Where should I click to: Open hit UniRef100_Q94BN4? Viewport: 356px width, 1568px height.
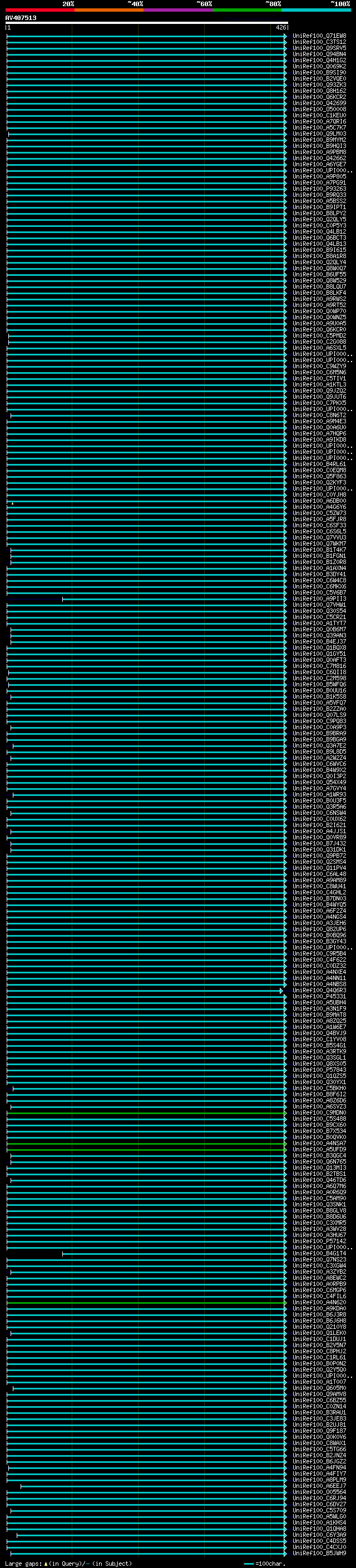(x=319, y=54)
